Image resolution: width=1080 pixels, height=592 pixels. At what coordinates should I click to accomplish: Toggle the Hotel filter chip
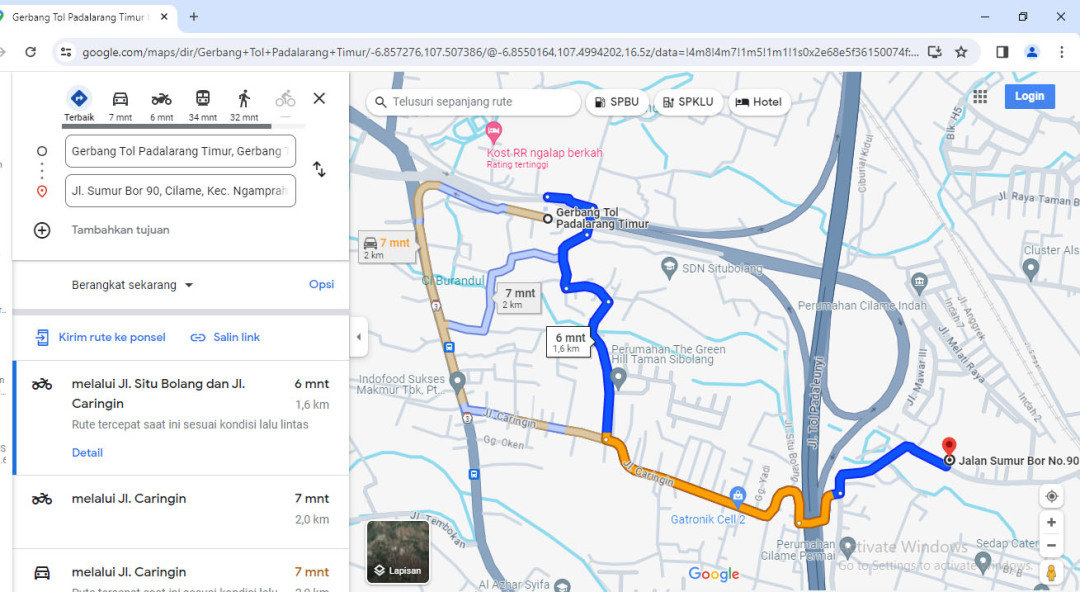(x=758, y=102)
